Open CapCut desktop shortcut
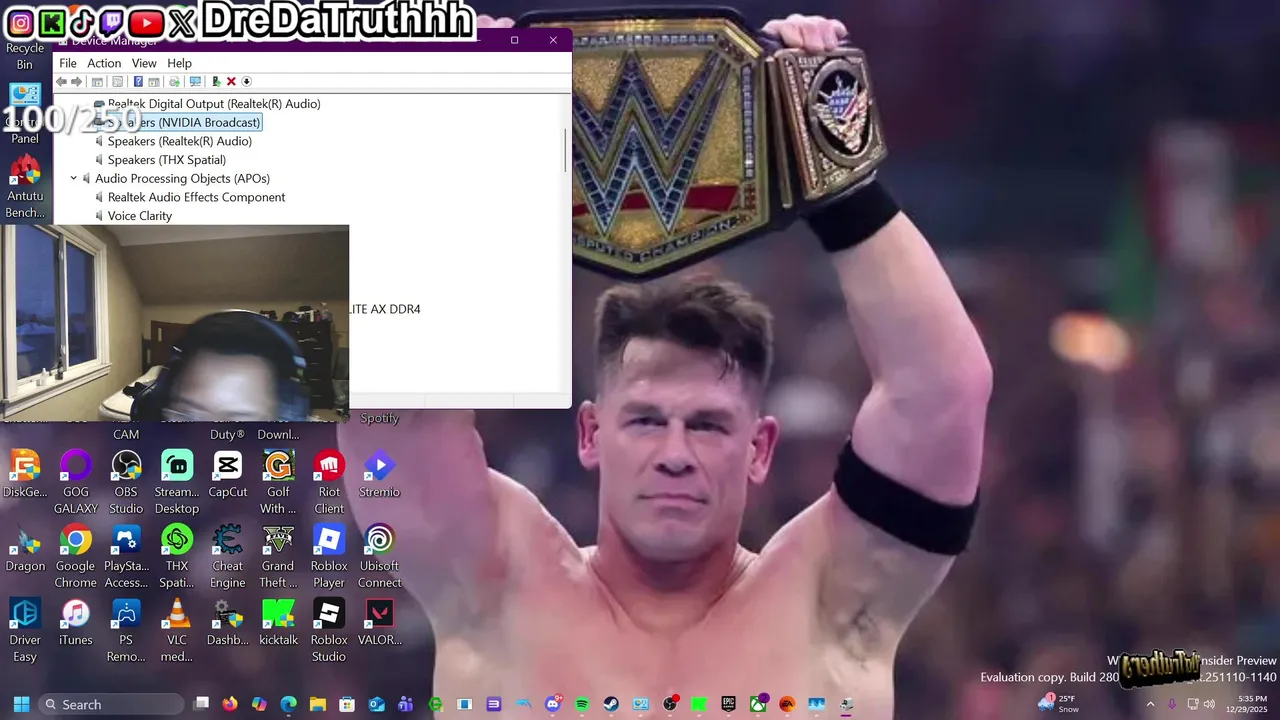This screenshot has width=1280, height=720. pyautogui.click(x=228, y=474)
